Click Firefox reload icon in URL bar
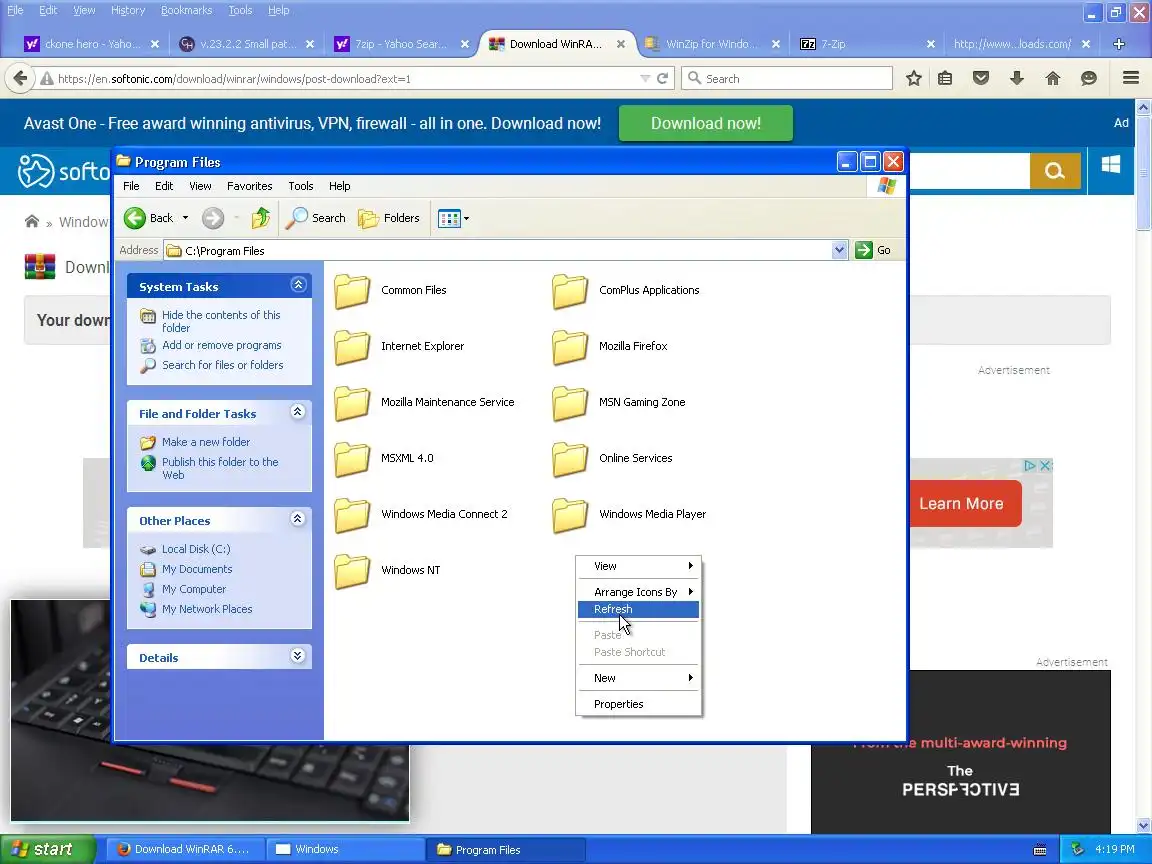 (662, 79)
